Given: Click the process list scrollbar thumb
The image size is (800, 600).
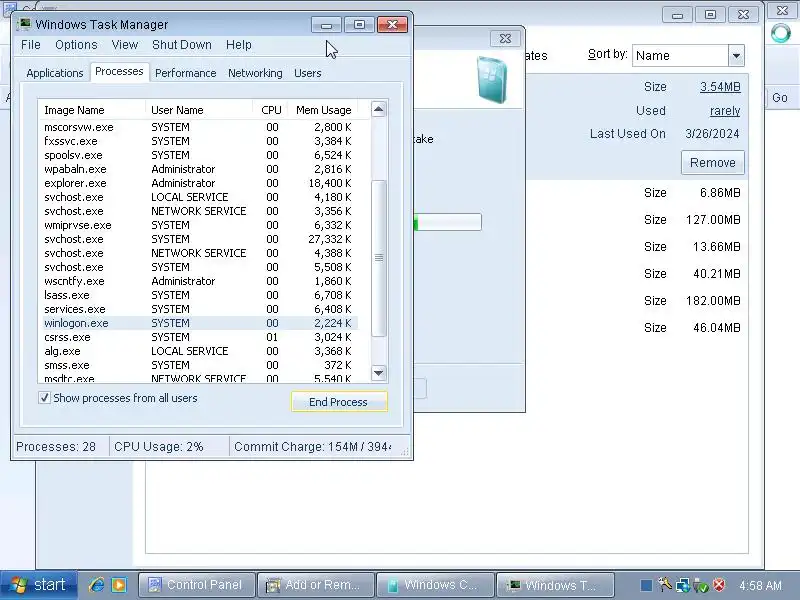Looking at the screenshot, I should tap(378, 258).
